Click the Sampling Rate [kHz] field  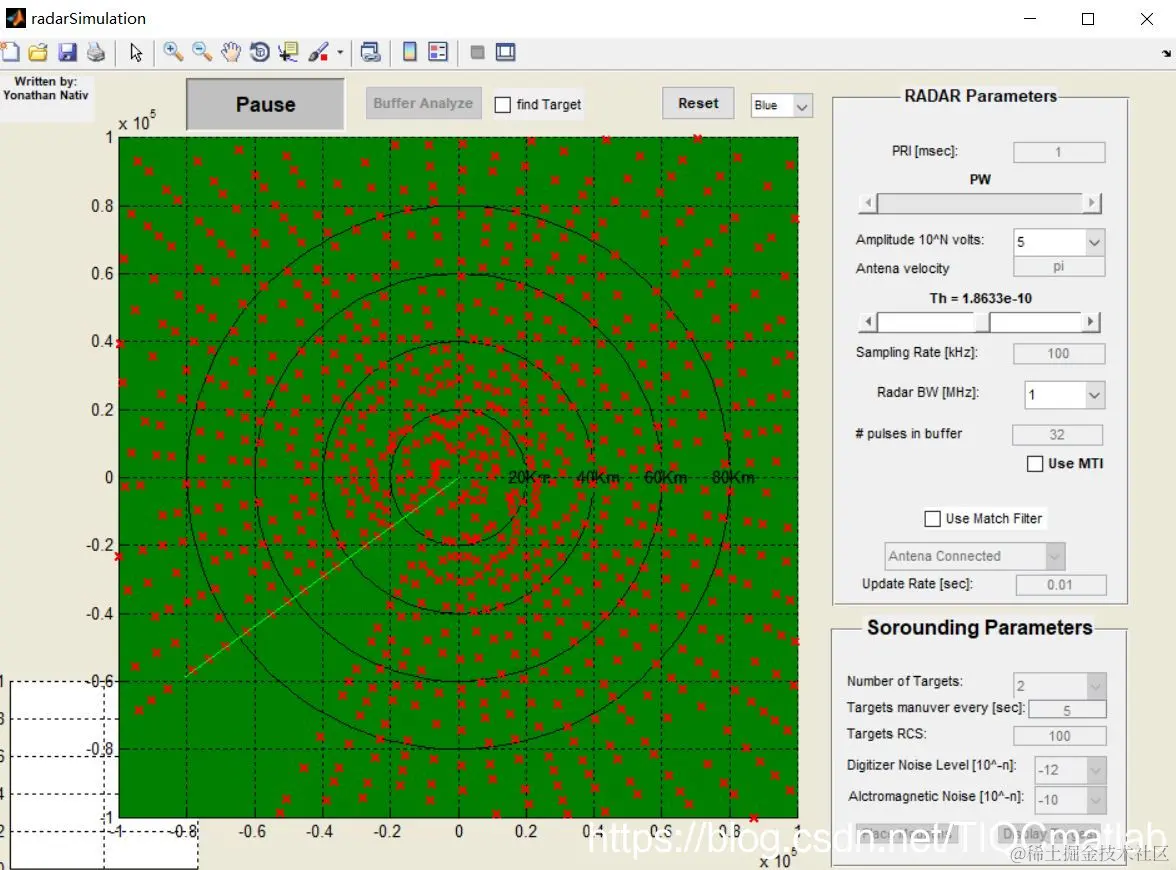coord(1058,353)
